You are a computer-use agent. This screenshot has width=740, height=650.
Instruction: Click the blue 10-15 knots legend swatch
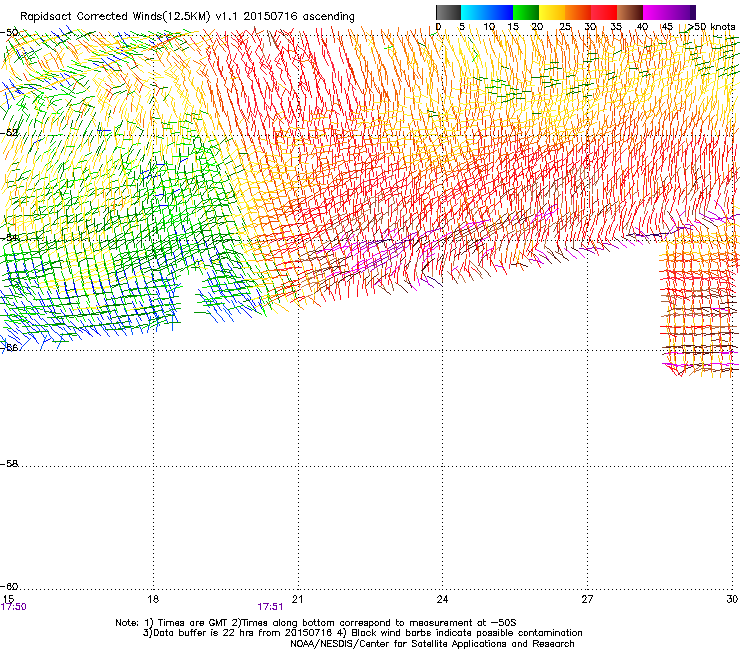point(500,12)
